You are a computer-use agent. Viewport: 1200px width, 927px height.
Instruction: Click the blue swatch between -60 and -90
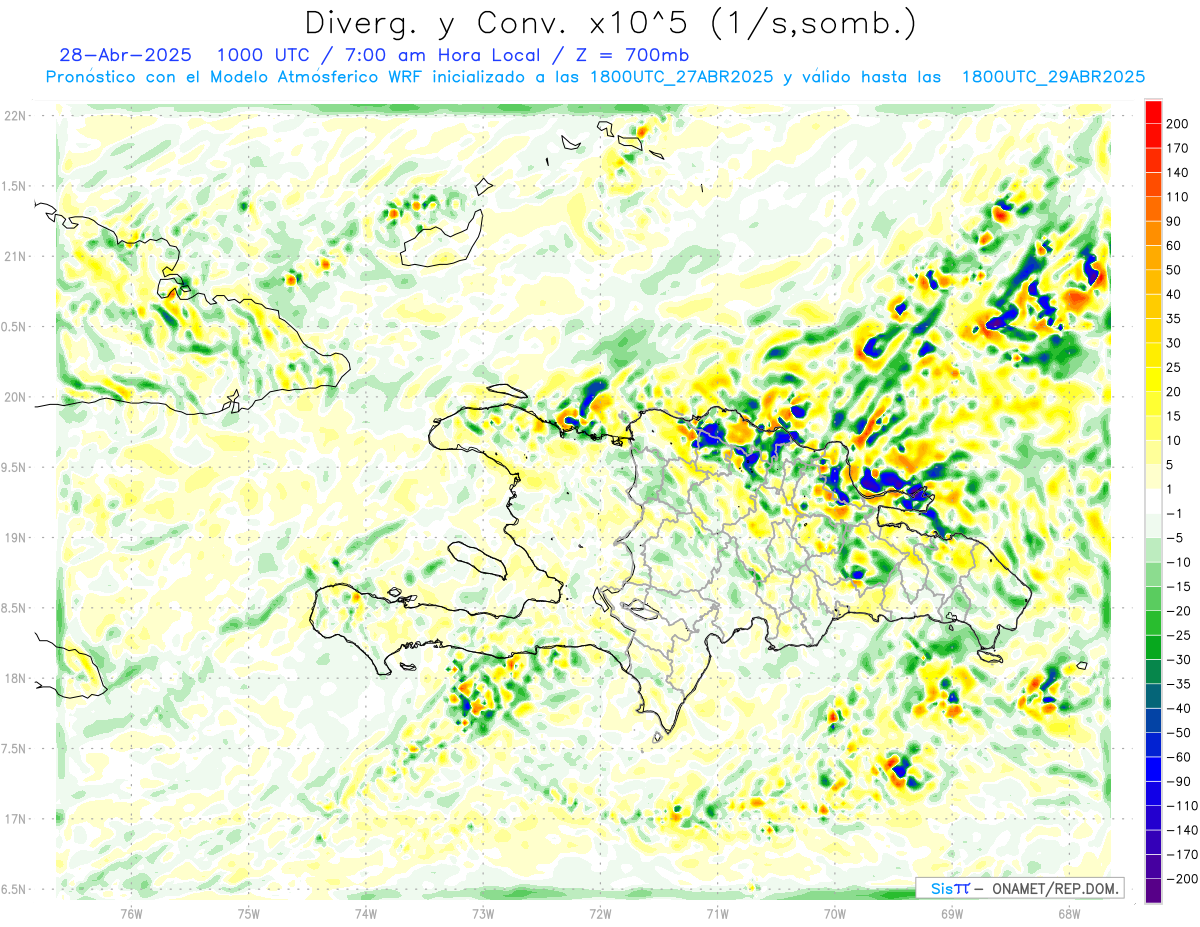1153,770
